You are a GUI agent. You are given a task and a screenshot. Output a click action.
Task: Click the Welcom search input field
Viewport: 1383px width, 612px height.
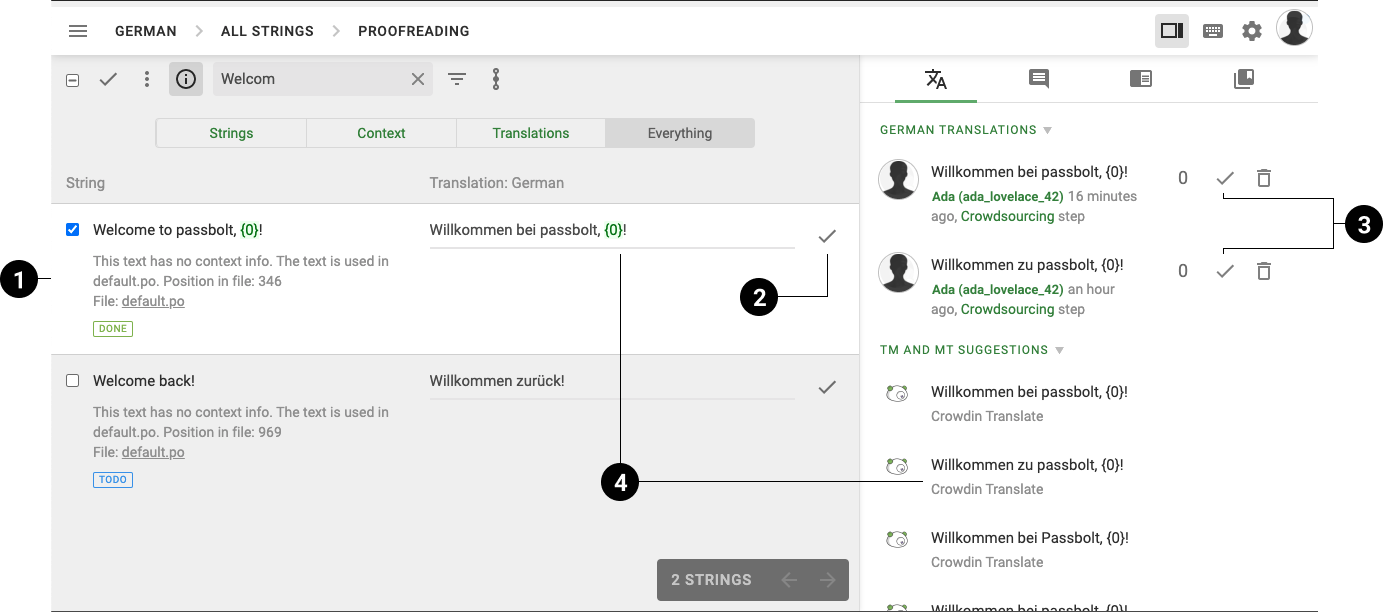coord(310,79)
